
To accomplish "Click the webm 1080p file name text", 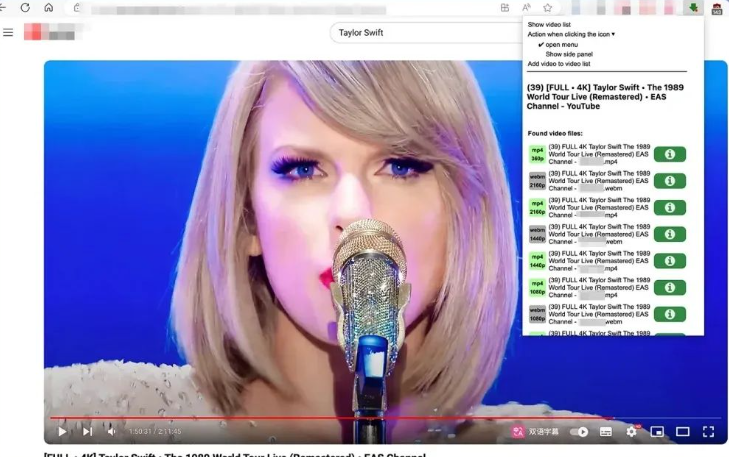I will [599, 314].
